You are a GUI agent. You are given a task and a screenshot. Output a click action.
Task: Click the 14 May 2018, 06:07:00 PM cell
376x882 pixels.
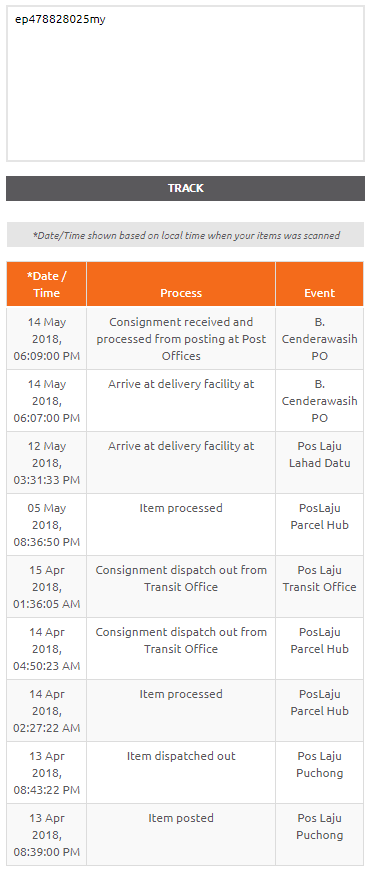click(x=47, y=400)
